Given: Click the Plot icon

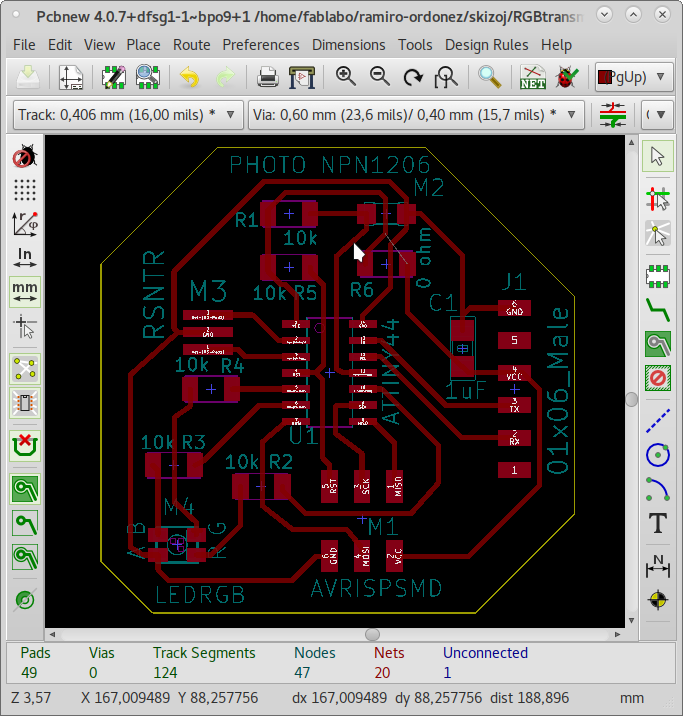Looking at the screenshot, I should point(302,77).
